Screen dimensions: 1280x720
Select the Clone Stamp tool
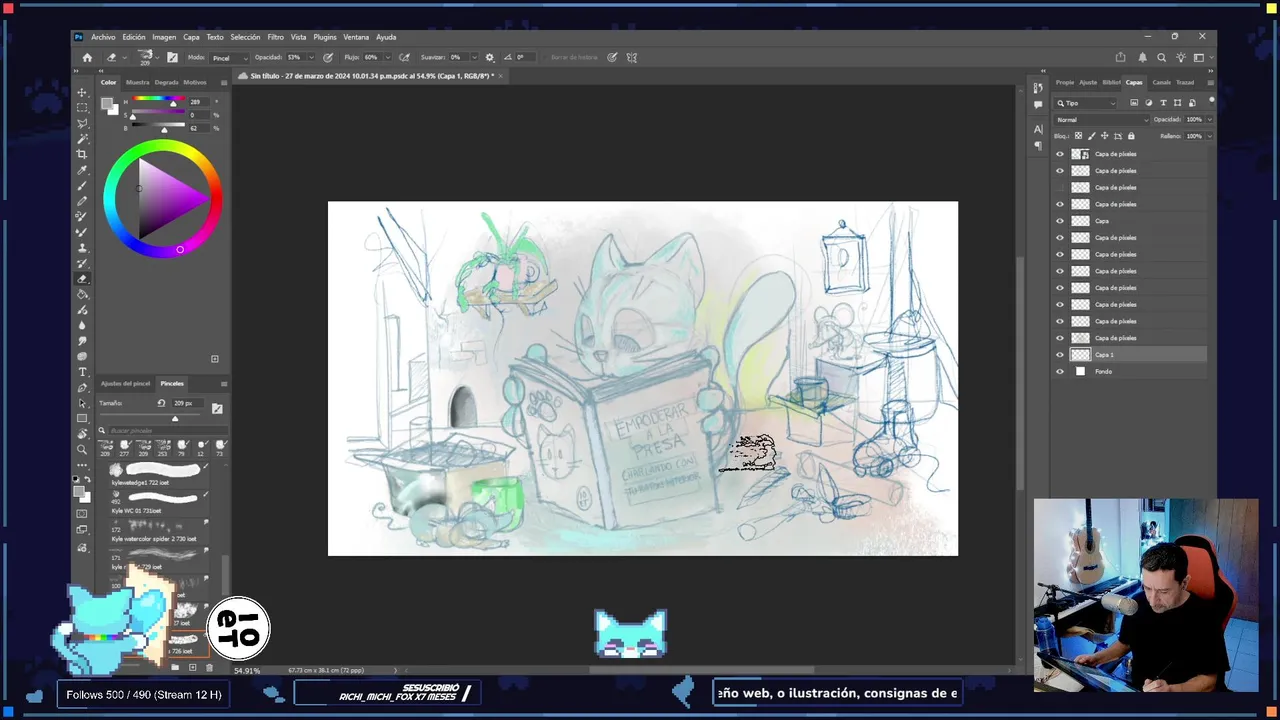tap(82, 247)
